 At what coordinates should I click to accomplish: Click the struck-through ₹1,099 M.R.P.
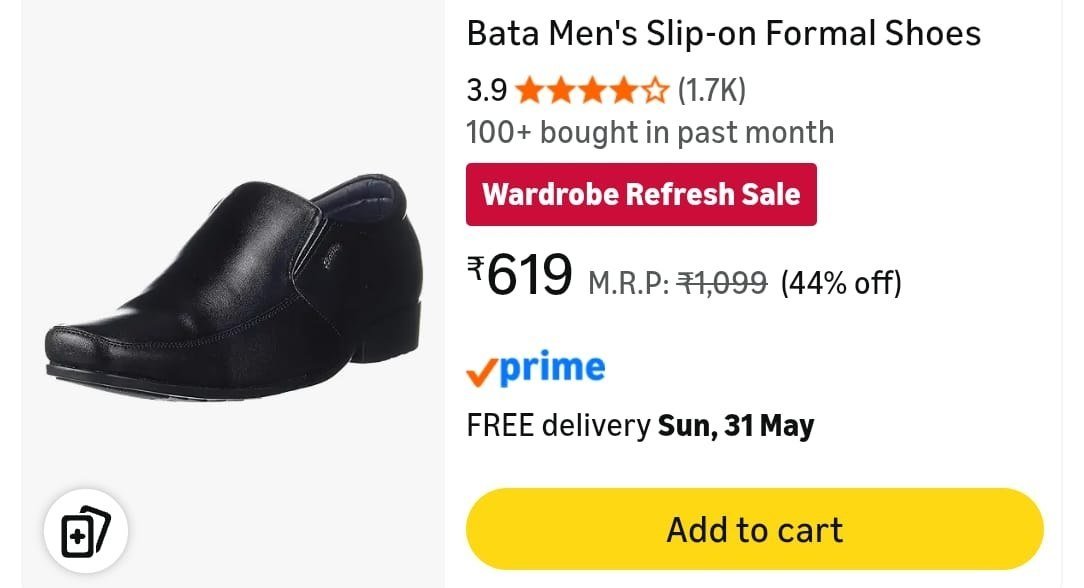tap(722, 283)
